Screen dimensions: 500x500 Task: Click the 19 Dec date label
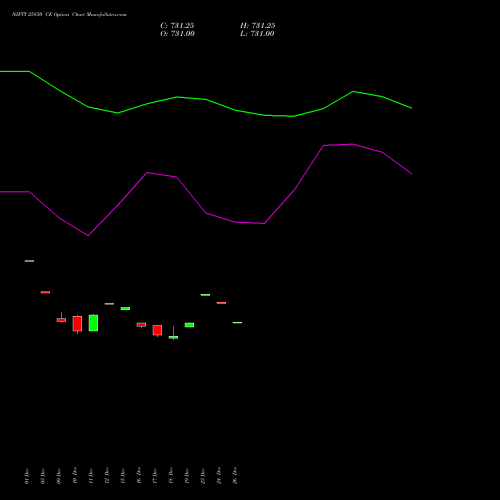point(187,476)
